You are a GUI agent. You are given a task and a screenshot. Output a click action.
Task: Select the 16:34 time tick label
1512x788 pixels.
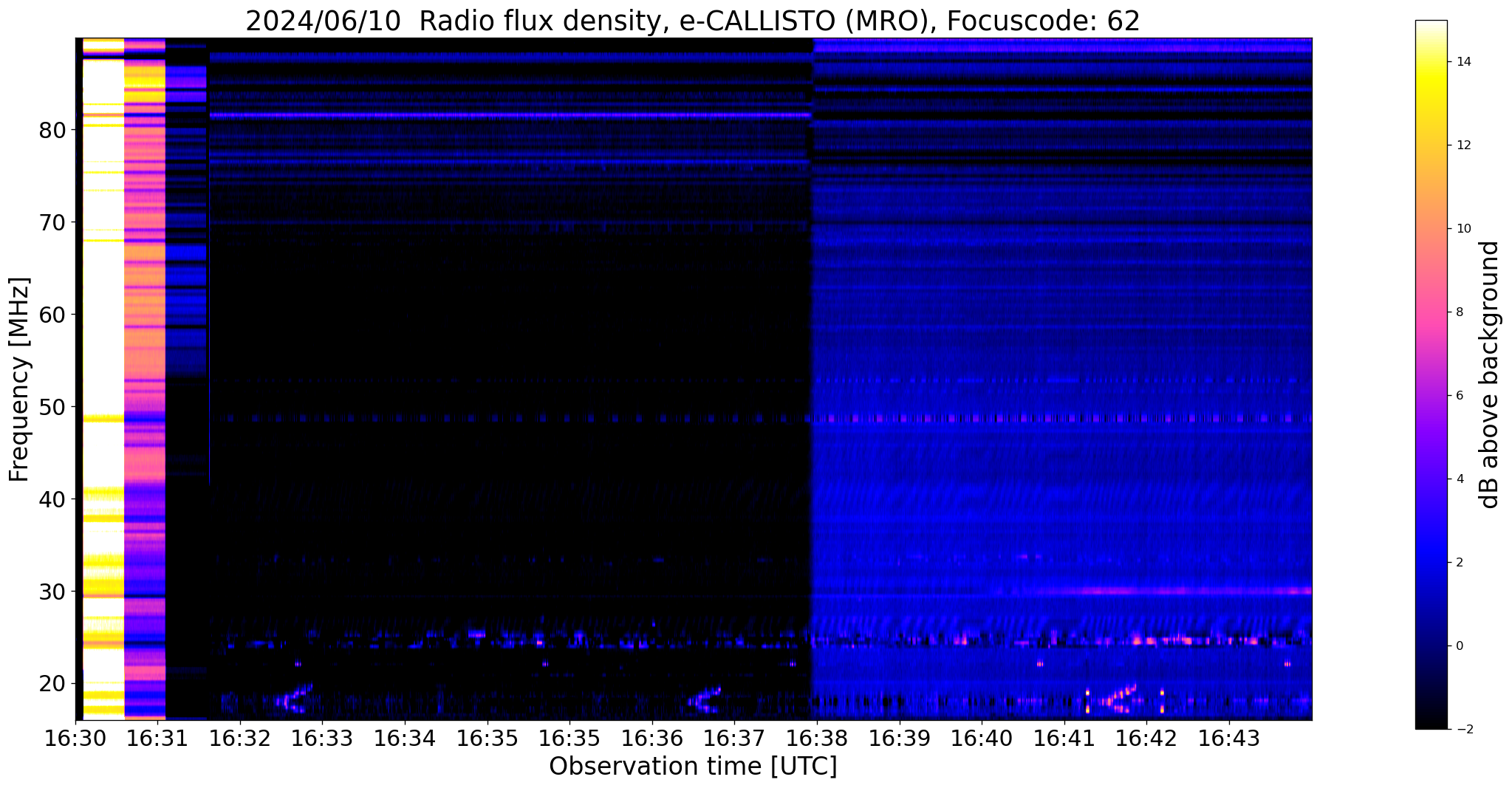click(x=405, y=738)
